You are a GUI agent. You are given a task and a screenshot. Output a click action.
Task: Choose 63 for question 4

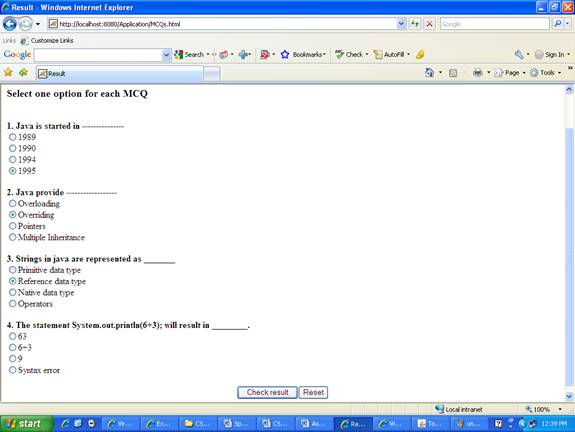[12, 336]
